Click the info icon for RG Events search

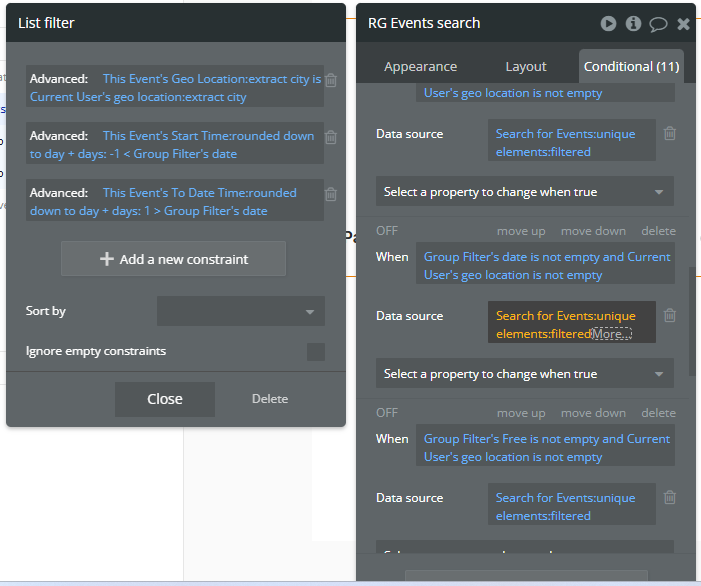coord(633,23)
